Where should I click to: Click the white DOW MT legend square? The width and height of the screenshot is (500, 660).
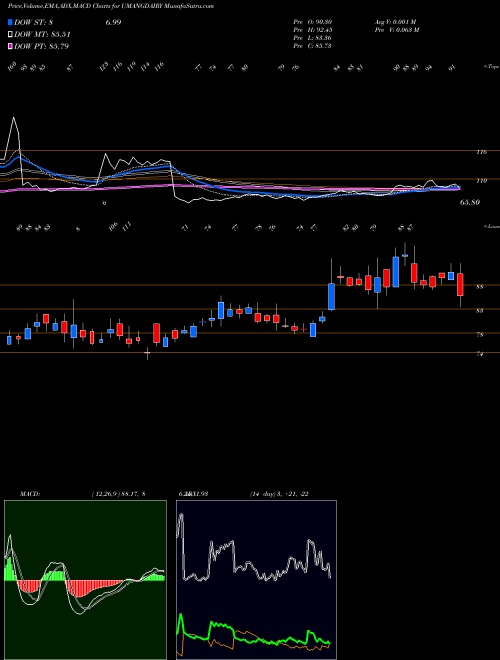click(11, 35)
